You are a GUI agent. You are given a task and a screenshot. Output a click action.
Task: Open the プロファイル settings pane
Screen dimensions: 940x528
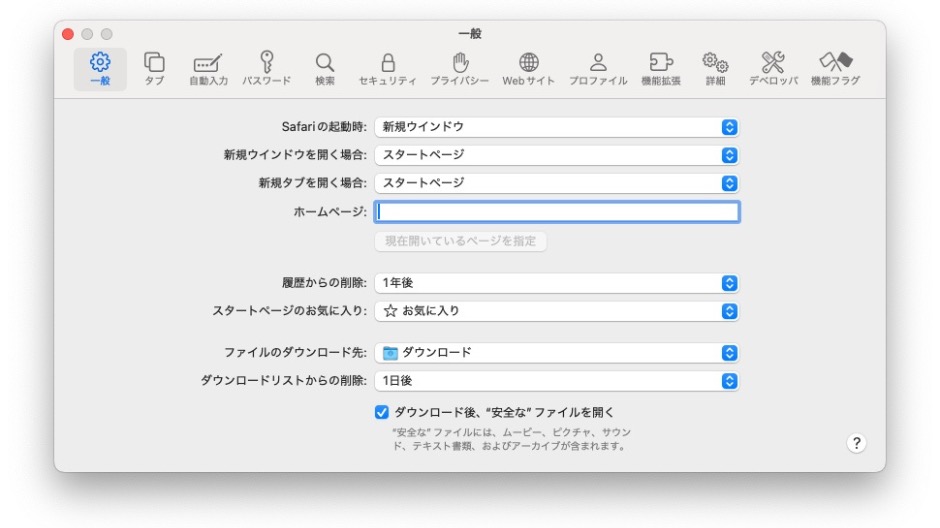click(x=598, y=69)
